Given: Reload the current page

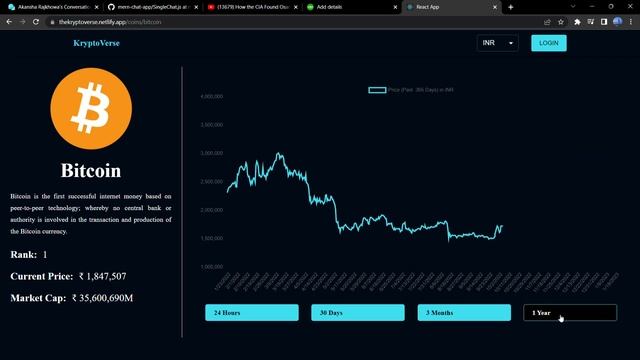Looking at the screenshot, I should coord(36,22).
